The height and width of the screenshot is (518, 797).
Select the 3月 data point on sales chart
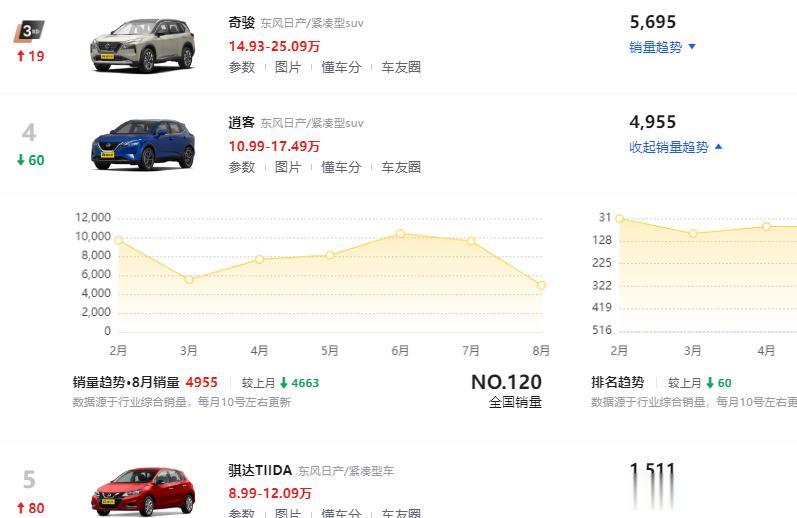coord(189,280)
